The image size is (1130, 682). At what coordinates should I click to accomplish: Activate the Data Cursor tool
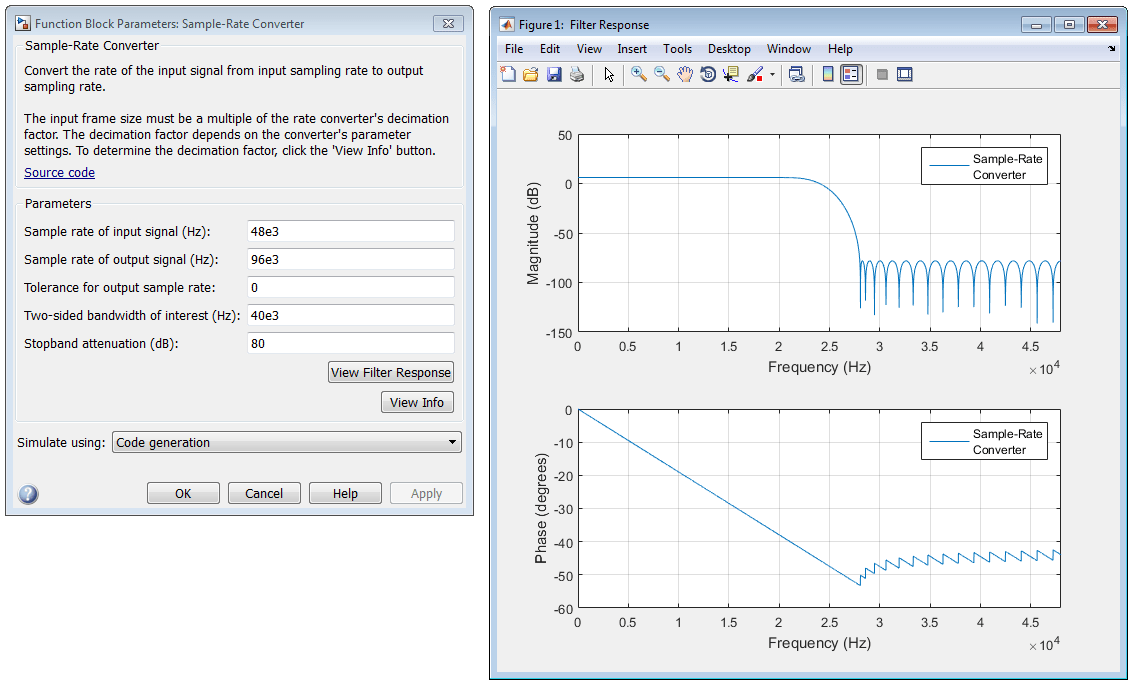click(731, 74)
